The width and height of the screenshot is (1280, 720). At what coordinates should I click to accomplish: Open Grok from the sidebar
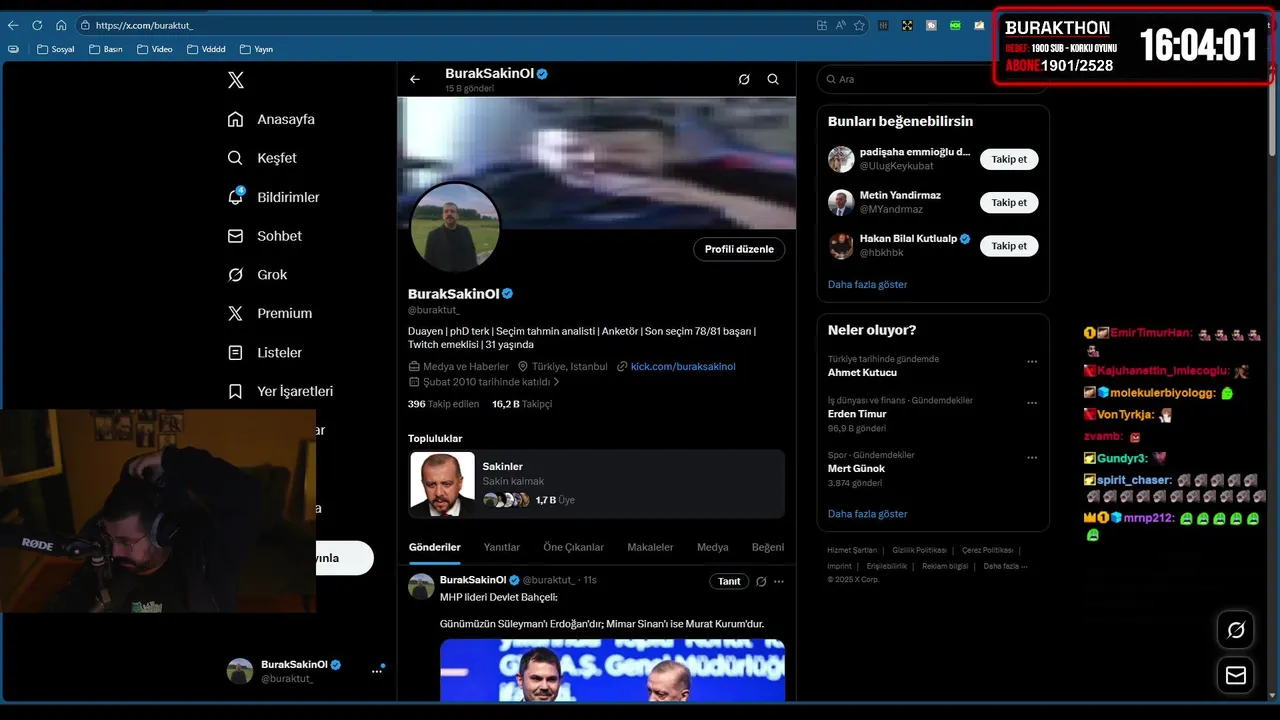pos(257,274)
